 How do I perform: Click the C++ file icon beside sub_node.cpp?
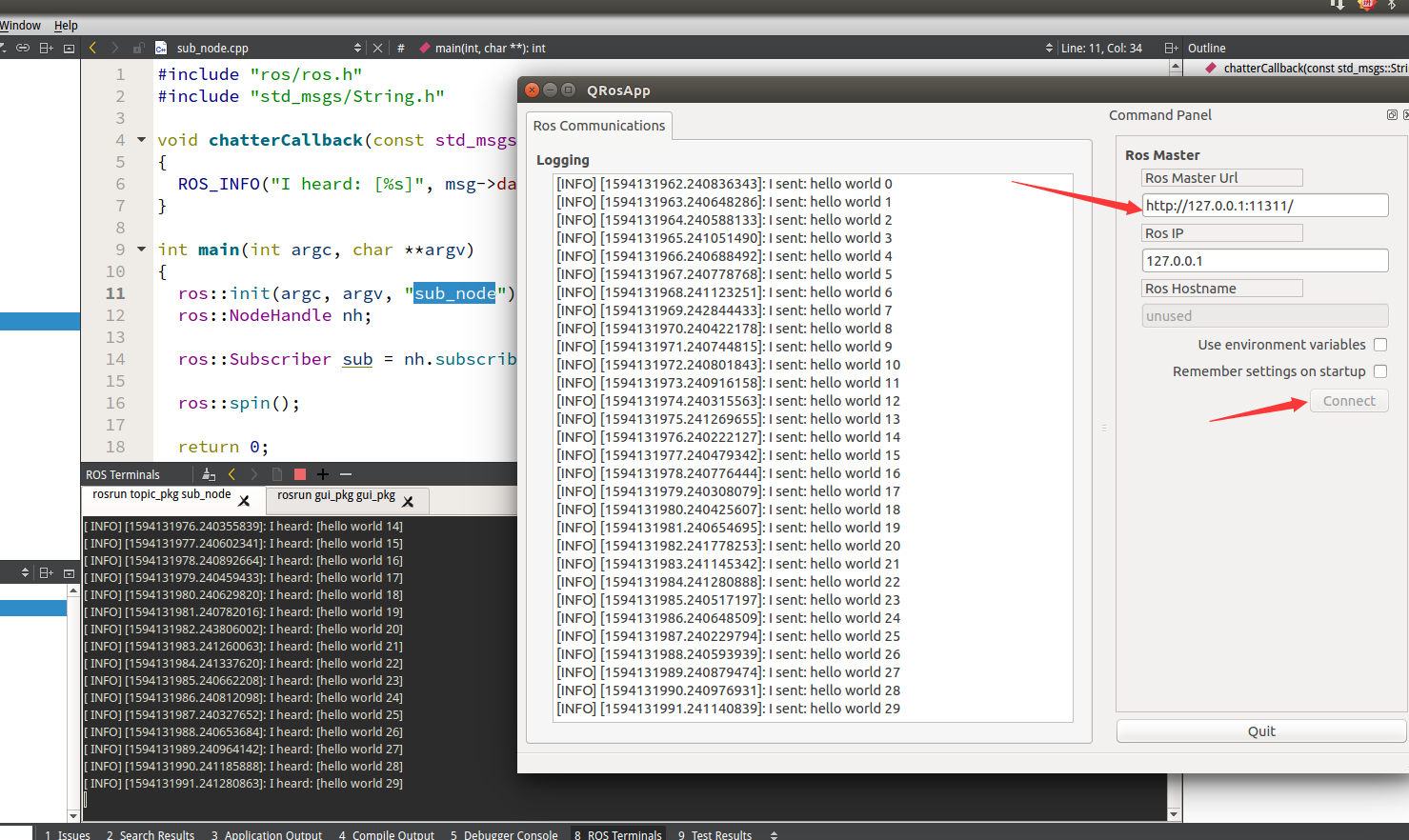pyautogui.click(x=161, y=48)
